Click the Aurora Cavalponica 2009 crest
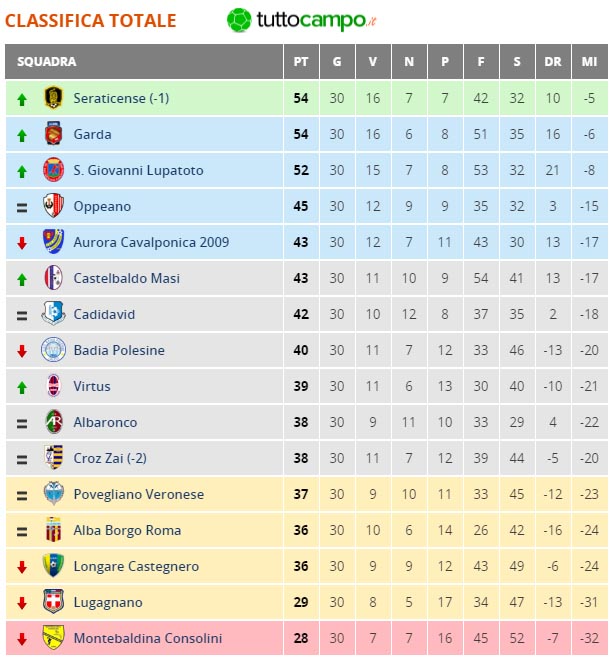The image size is (609, 668). click(54, 242)
